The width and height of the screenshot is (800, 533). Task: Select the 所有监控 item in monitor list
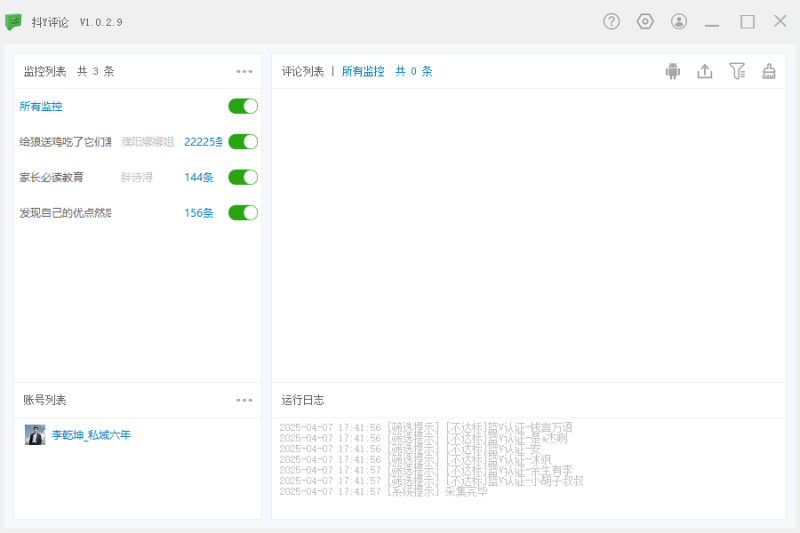[41, 106]
